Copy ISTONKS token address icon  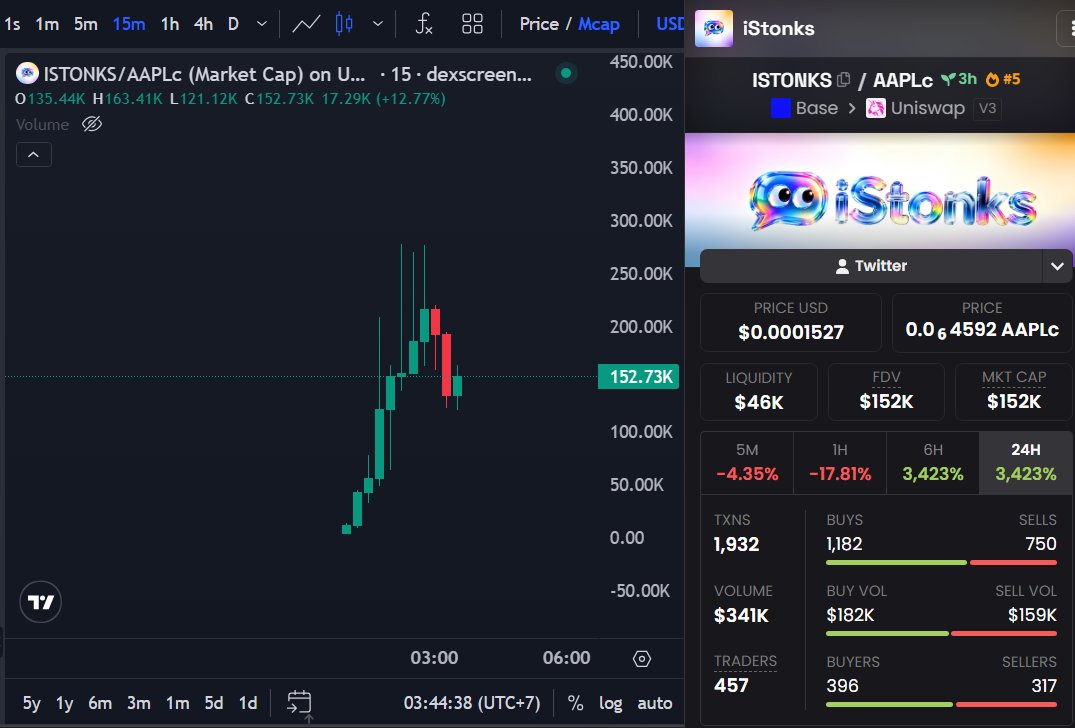point(843,80)
